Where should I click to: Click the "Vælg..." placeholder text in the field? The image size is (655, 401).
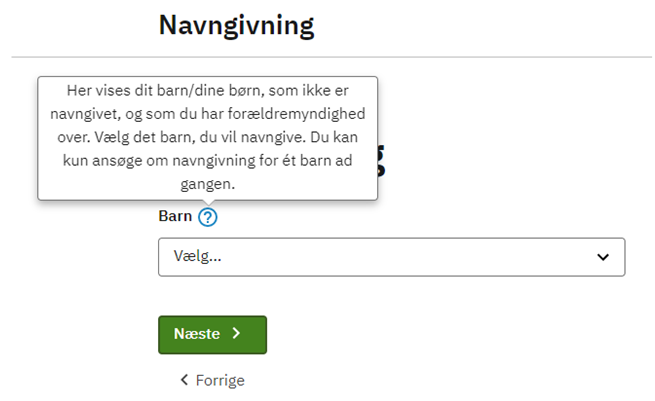197,256
